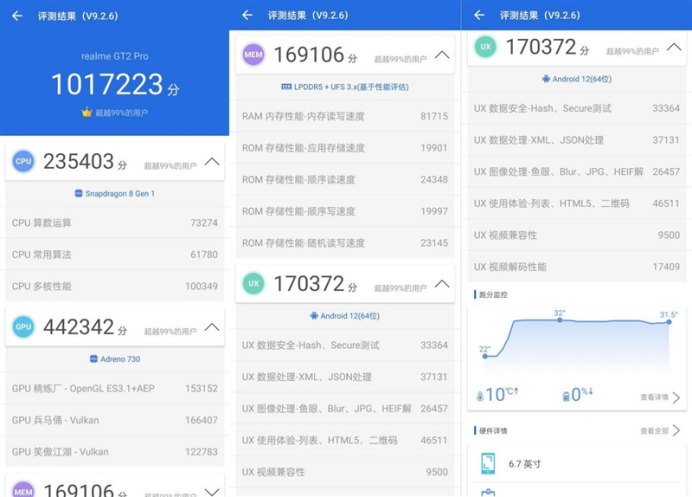Click the thermometer temperature icon
Viewport: 692px width, 497px height.
[x=480, y=396]
